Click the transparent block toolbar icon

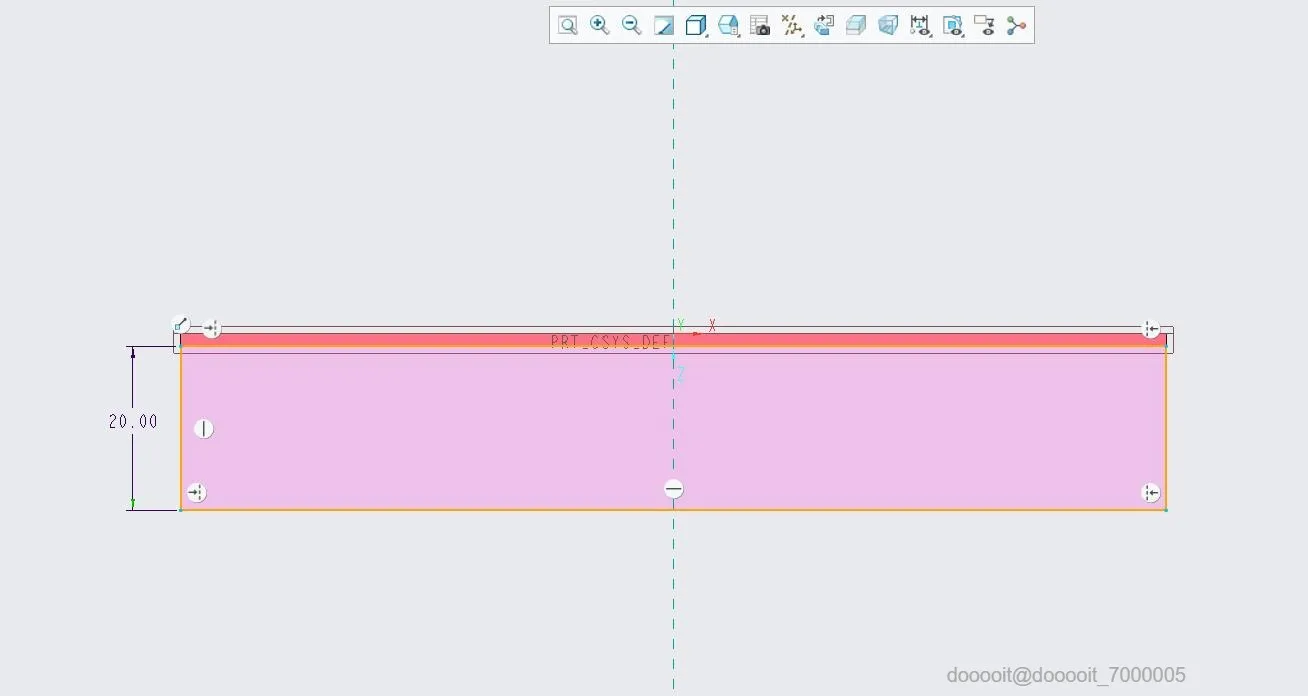(x=888, y=25)
